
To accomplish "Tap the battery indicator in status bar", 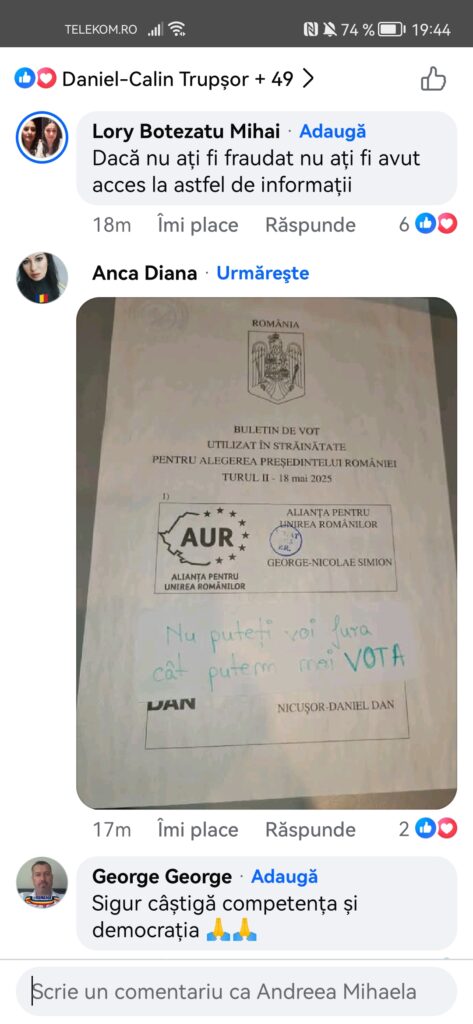I will click(392, 29).
